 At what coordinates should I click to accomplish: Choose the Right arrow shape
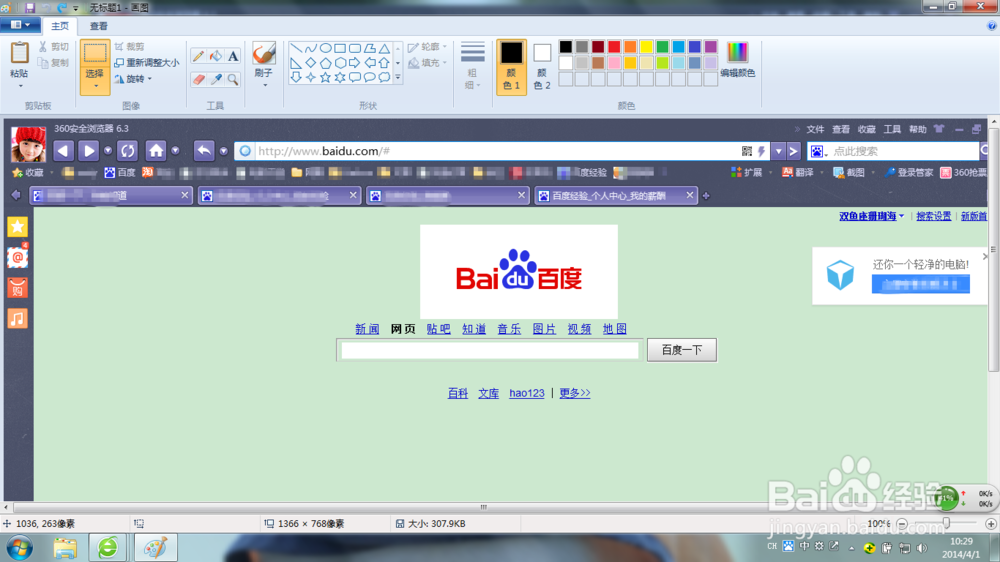click(355, 63)
